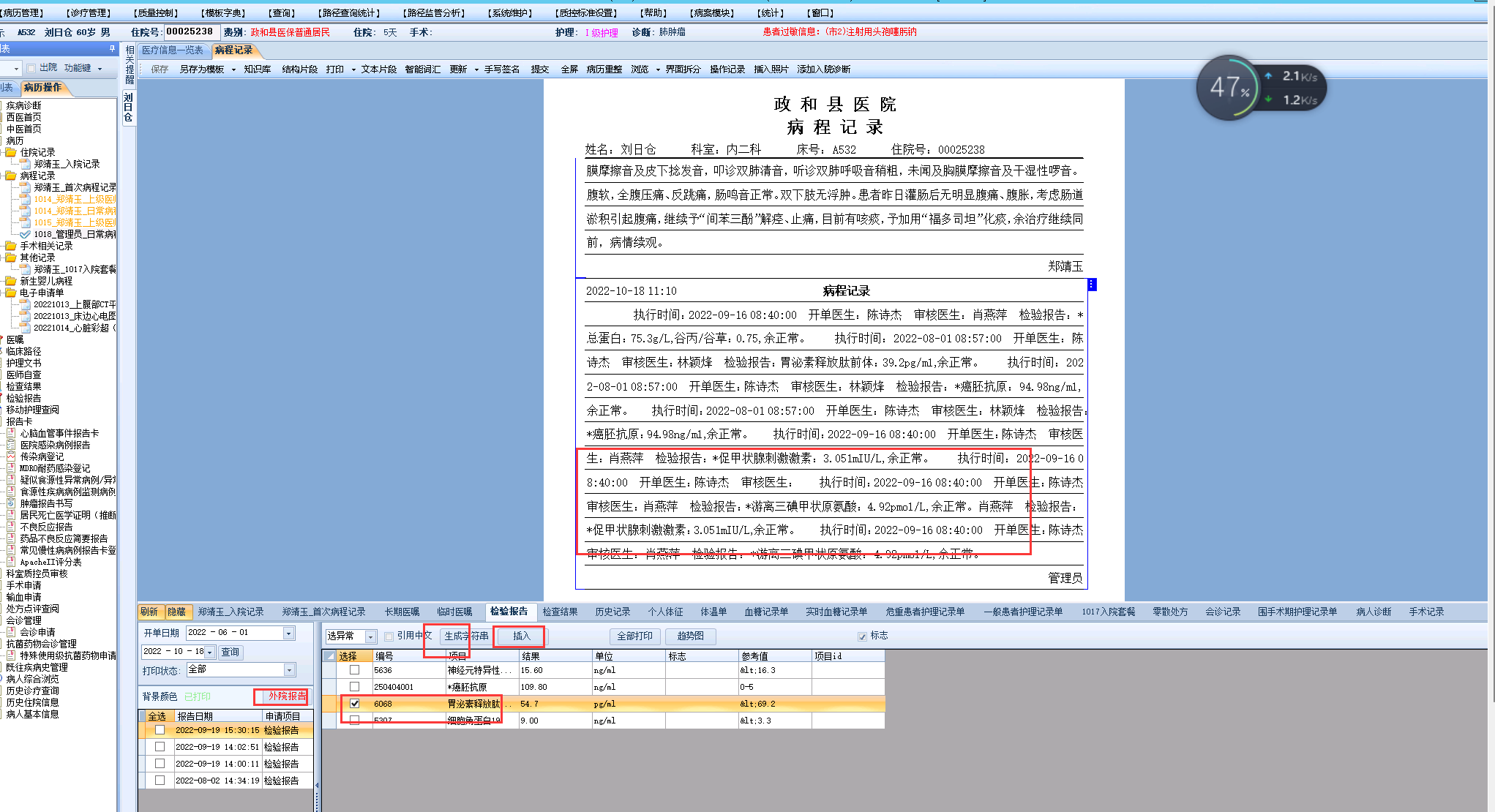This screenshot has height=812, width=1495.
Task: Click blue marker icon beside 病程记录 heading
Action: coord(1092,285)
